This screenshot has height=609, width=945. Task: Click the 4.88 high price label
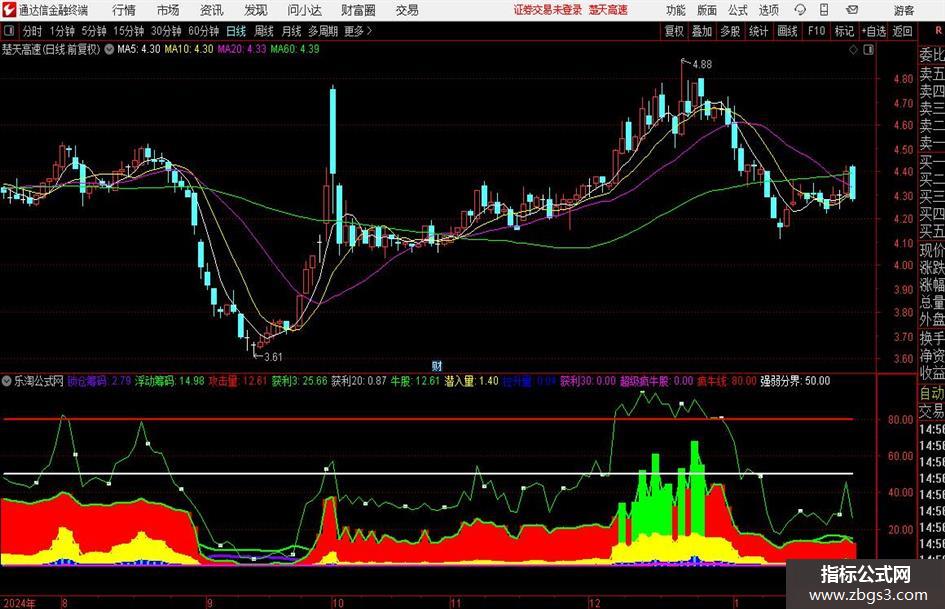coord(702,65)
